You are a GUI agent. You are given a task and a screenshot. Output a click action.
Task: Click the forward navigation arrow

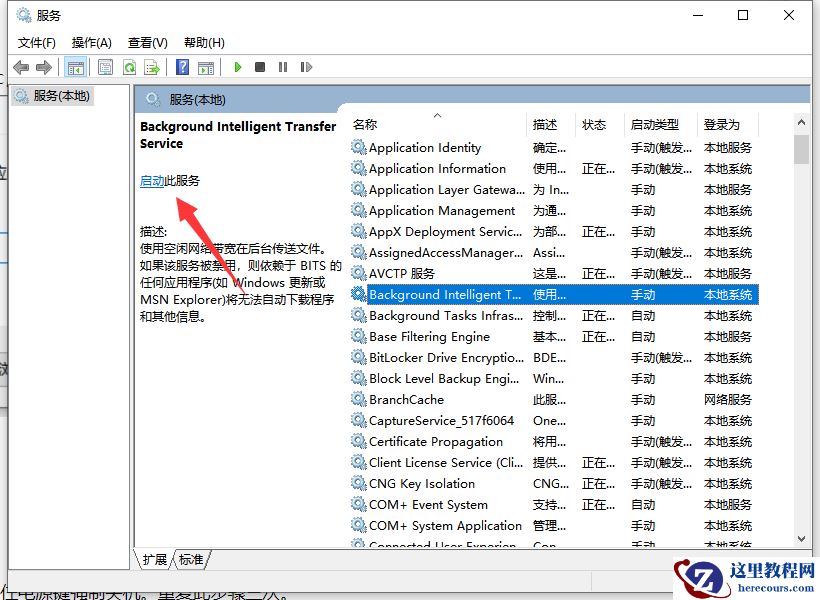[44, 67]
